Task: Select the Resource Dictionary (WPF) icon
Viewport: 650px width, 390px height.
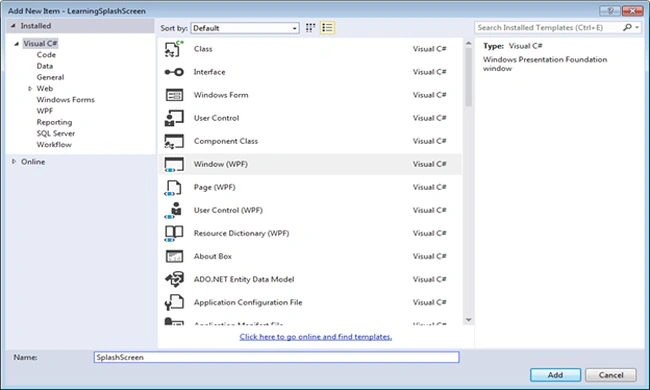Action: [174, 234]
